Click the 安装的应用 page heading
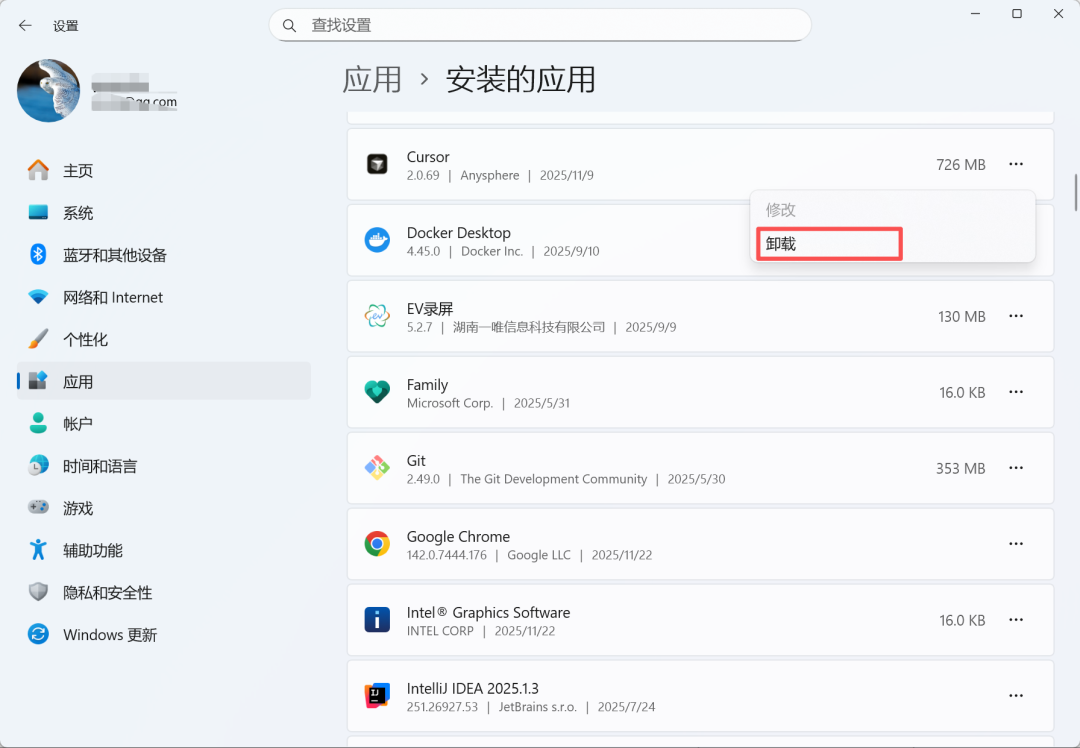The width and height of the screenshot is (1080, 748). (x=521, y=79)
